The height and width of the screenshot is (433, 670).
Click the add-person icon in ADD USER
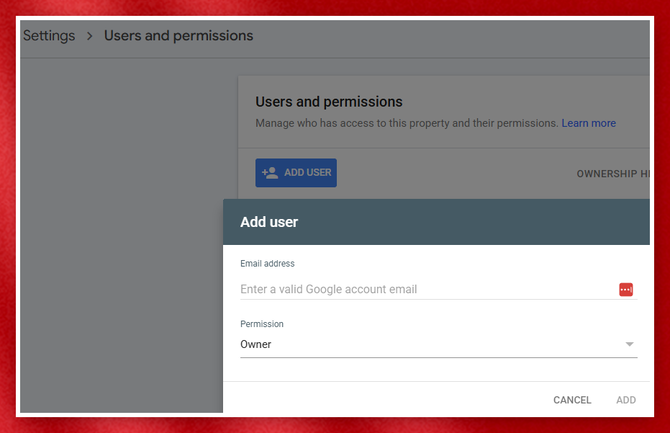[270, 173]
